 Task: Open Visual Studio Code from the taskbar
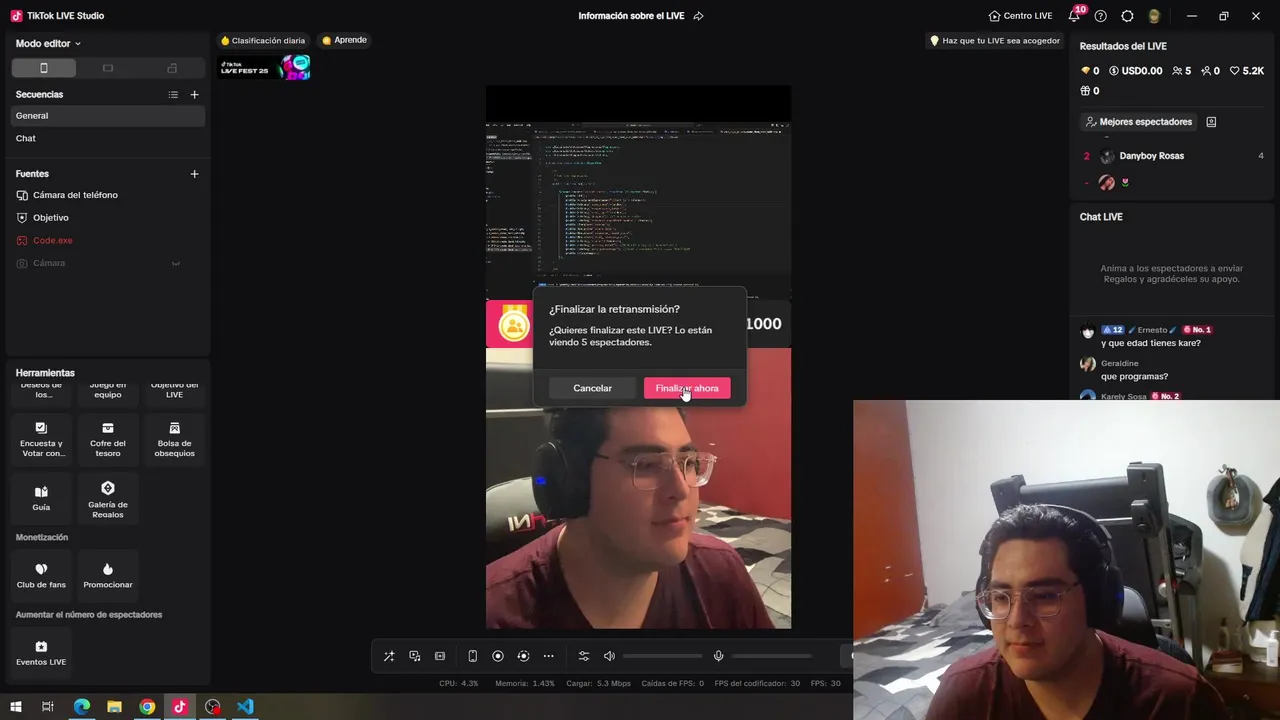point(245,707)
